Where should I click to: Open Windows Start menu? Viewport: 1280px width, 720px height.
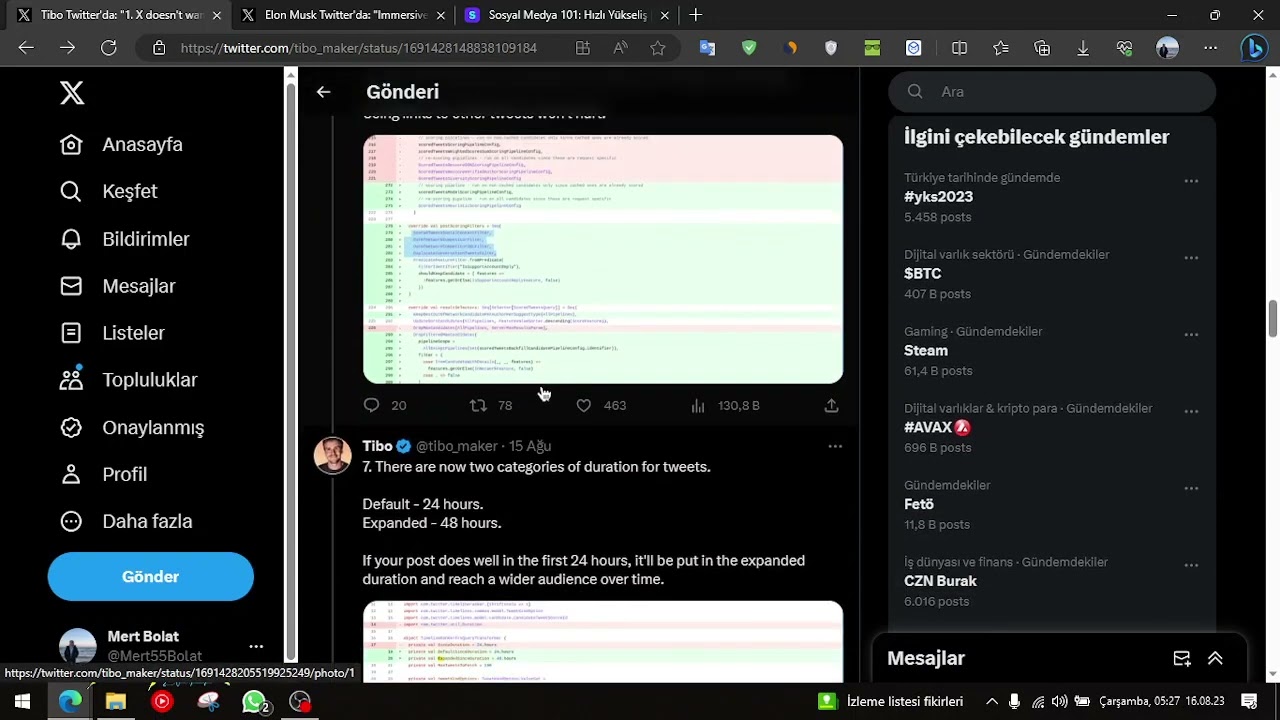[22, 701]
